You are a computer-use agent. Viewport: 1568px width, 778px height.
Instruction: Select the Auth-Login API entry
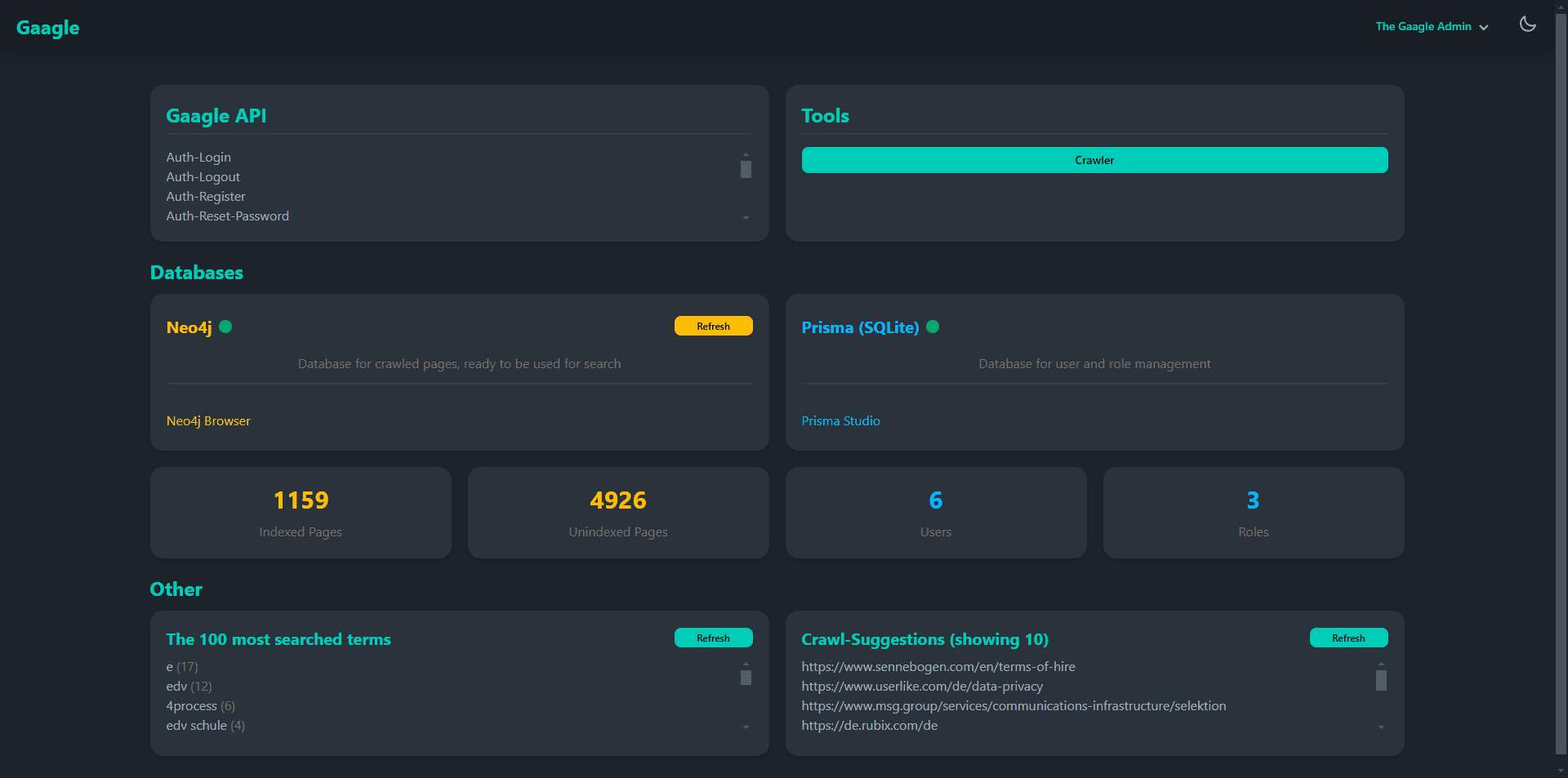198,157
